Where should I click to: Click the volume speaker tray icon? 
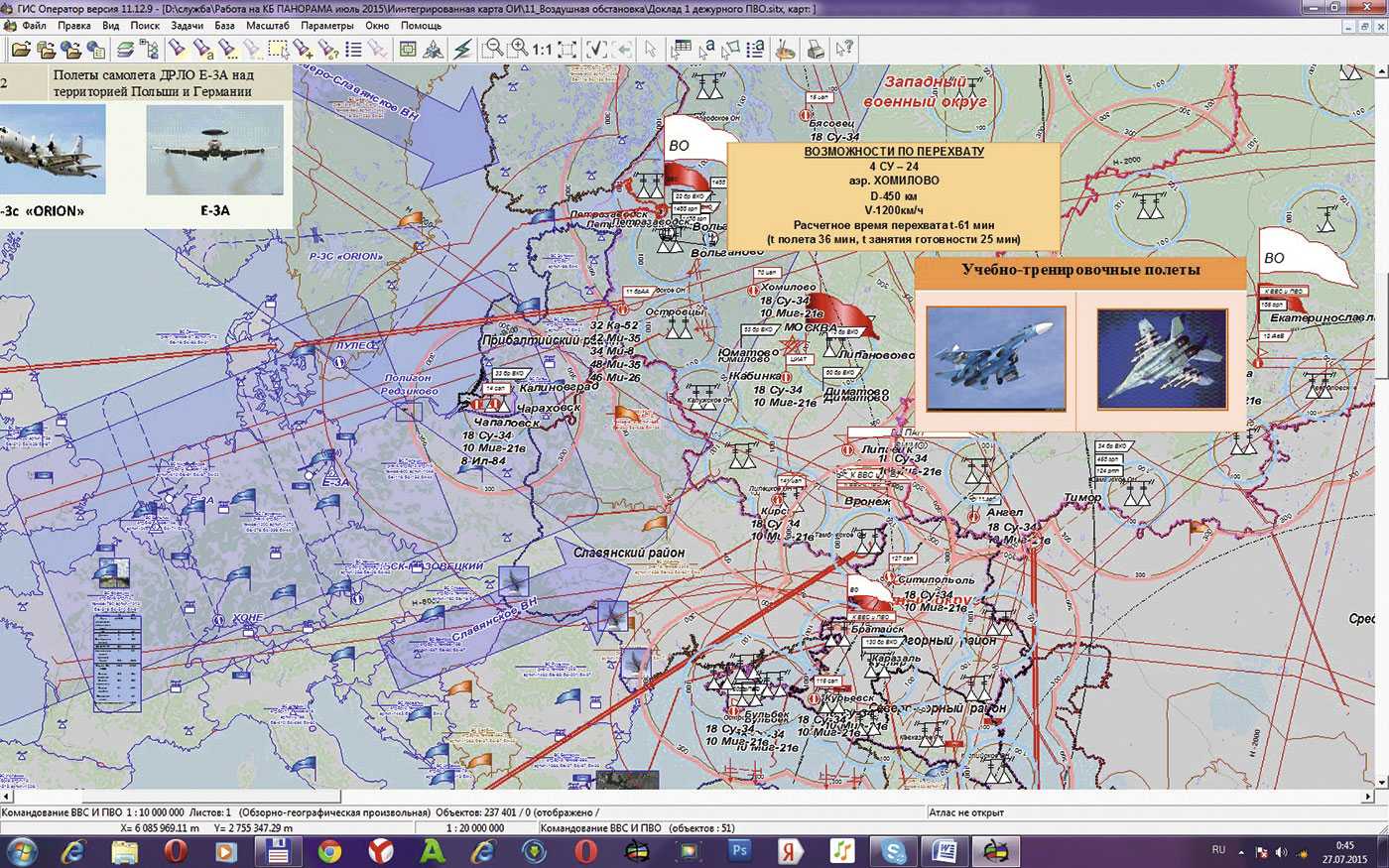[1282, 852]
